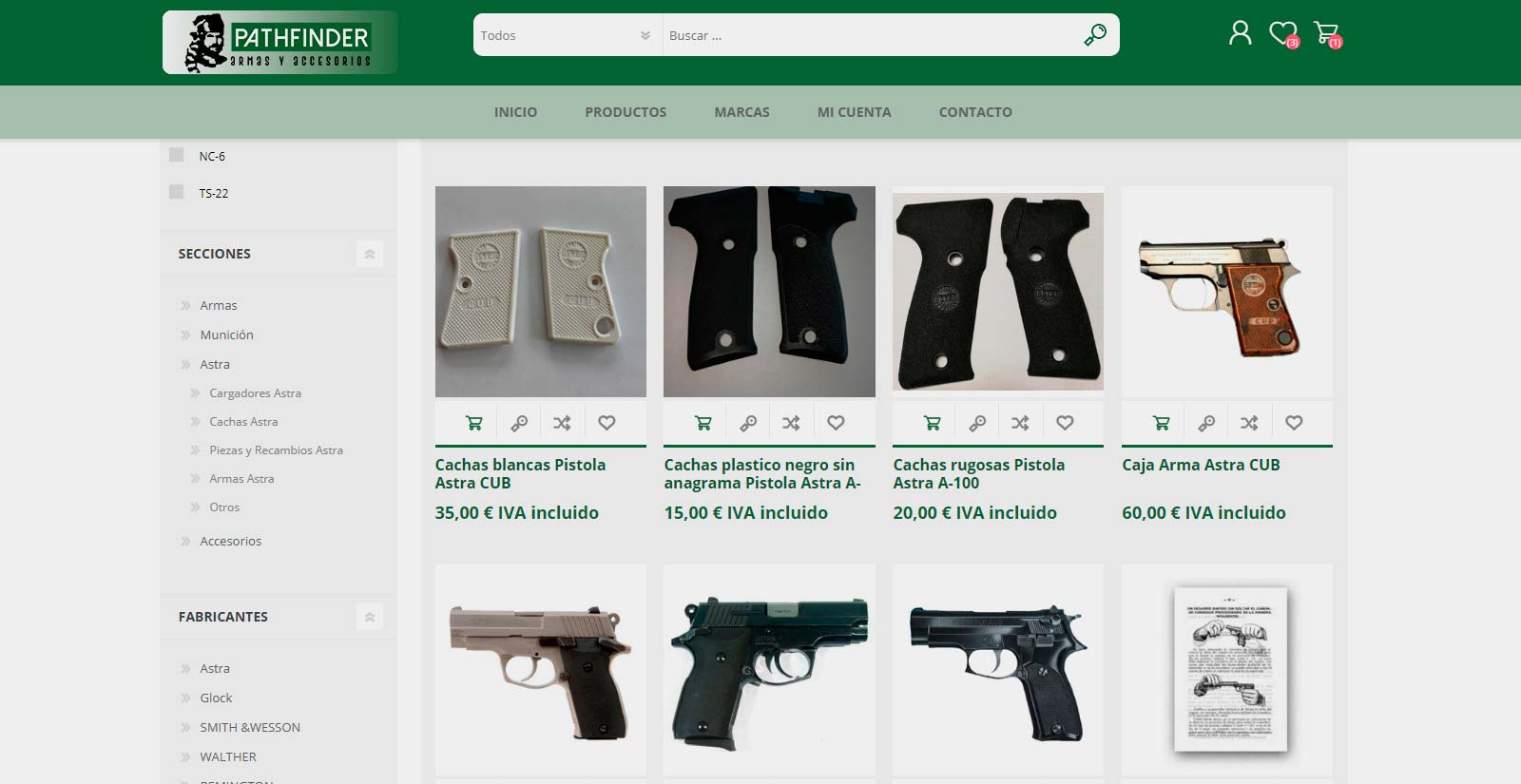Compare Cachas rugosas Pistola Astra A-100
1521x784 pixels.
tap(1021, 423)
